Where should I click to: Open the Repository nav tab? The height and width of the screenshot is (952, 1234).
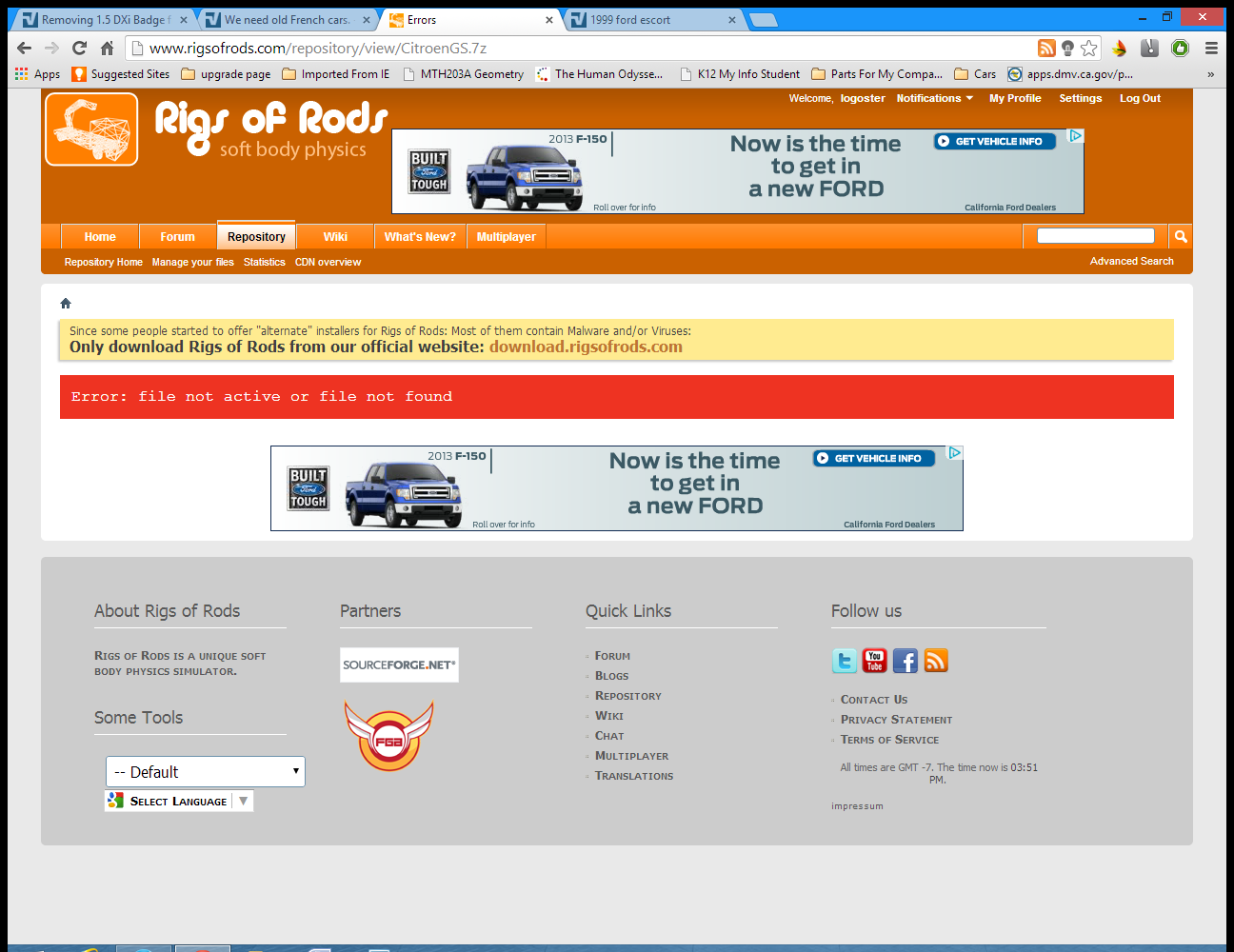tap(256, 236)
